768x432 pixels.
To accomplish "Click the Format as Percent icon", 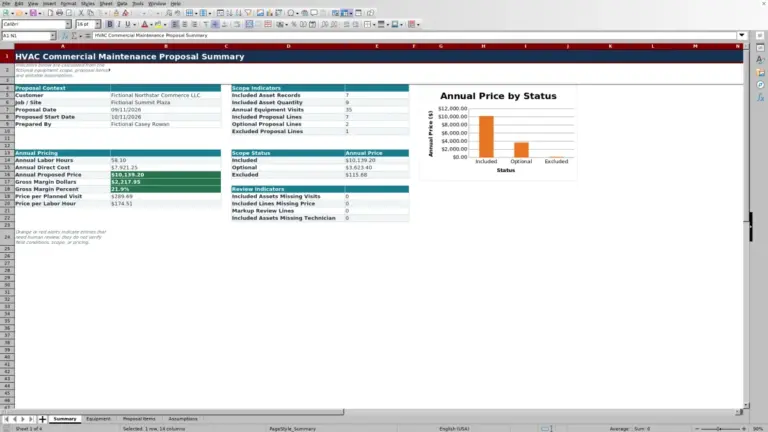I will click(294, 24).
